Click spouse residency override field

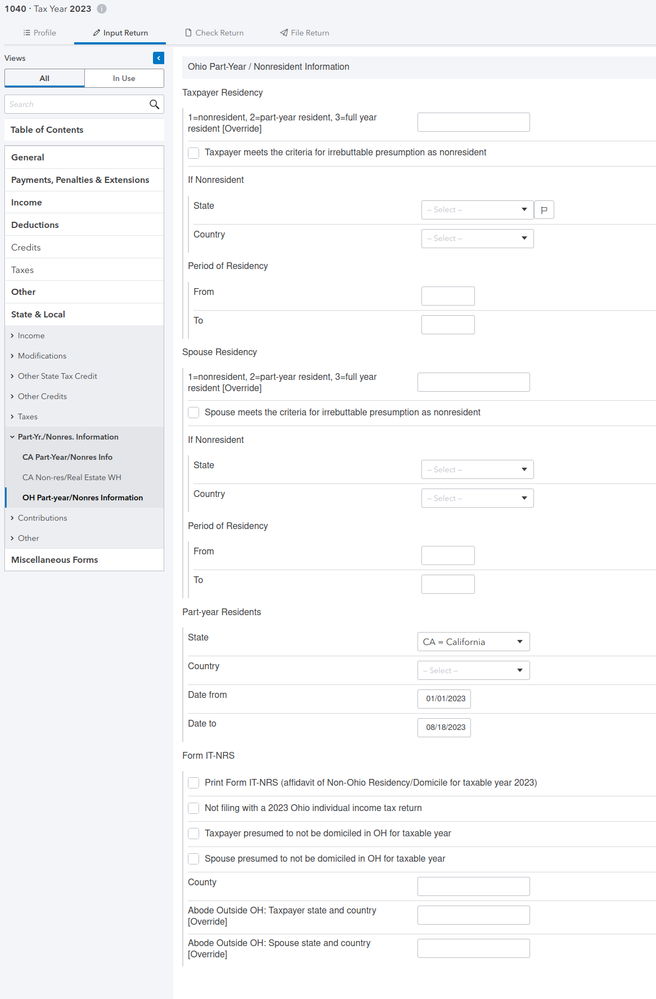(x=473, y=382)
